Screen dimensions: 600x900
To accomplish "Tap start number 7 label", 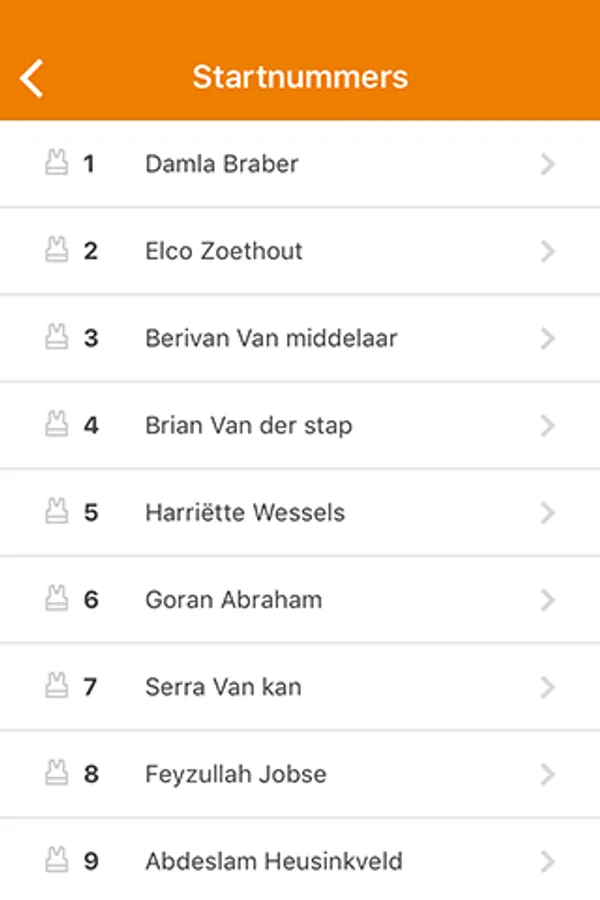I will click(91, 687).
